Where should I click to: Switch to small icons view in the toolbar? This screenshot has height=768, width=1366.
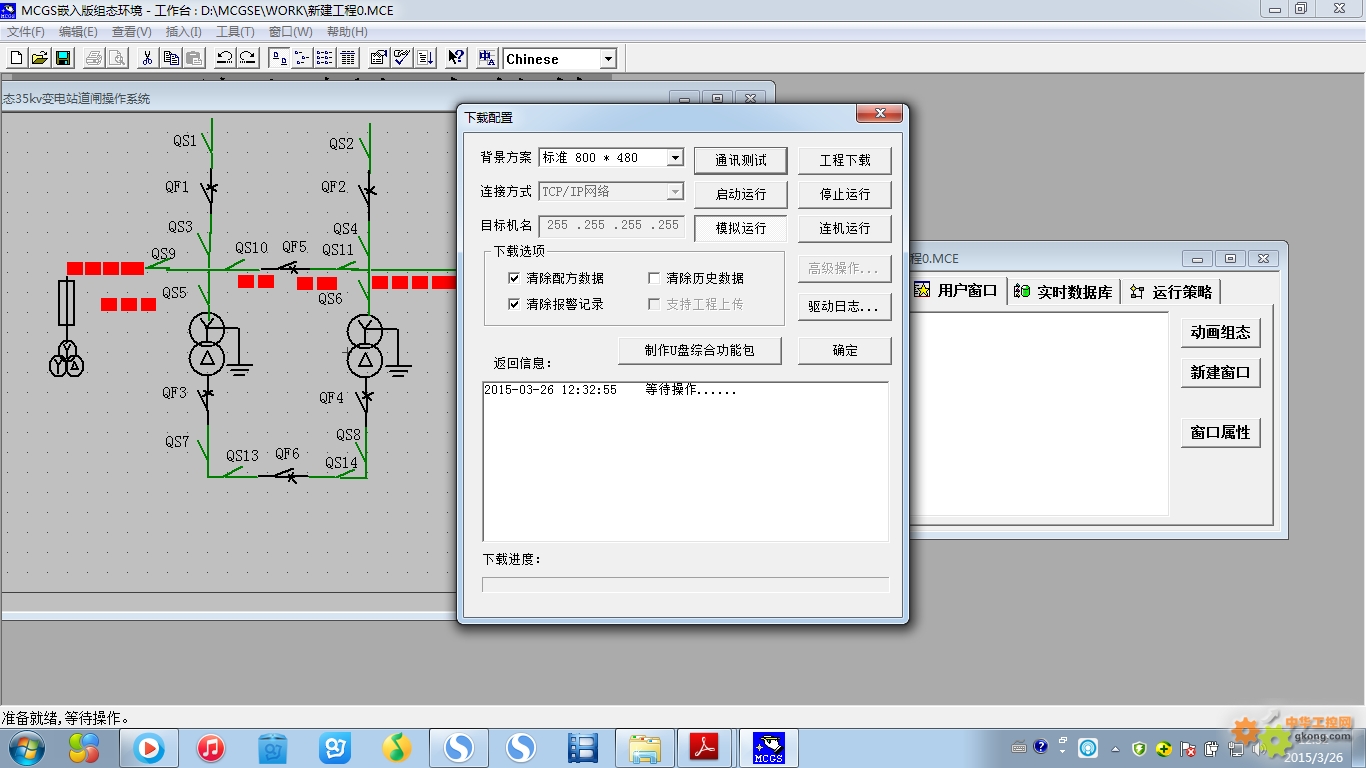click(302, 58)
